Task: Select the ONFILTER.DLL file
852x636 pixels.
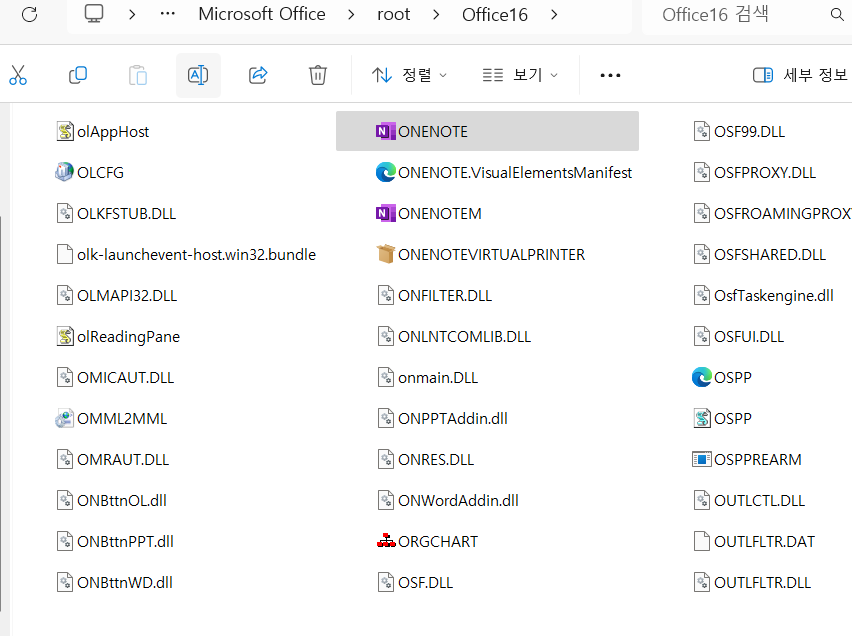Action: click(435, 296)
